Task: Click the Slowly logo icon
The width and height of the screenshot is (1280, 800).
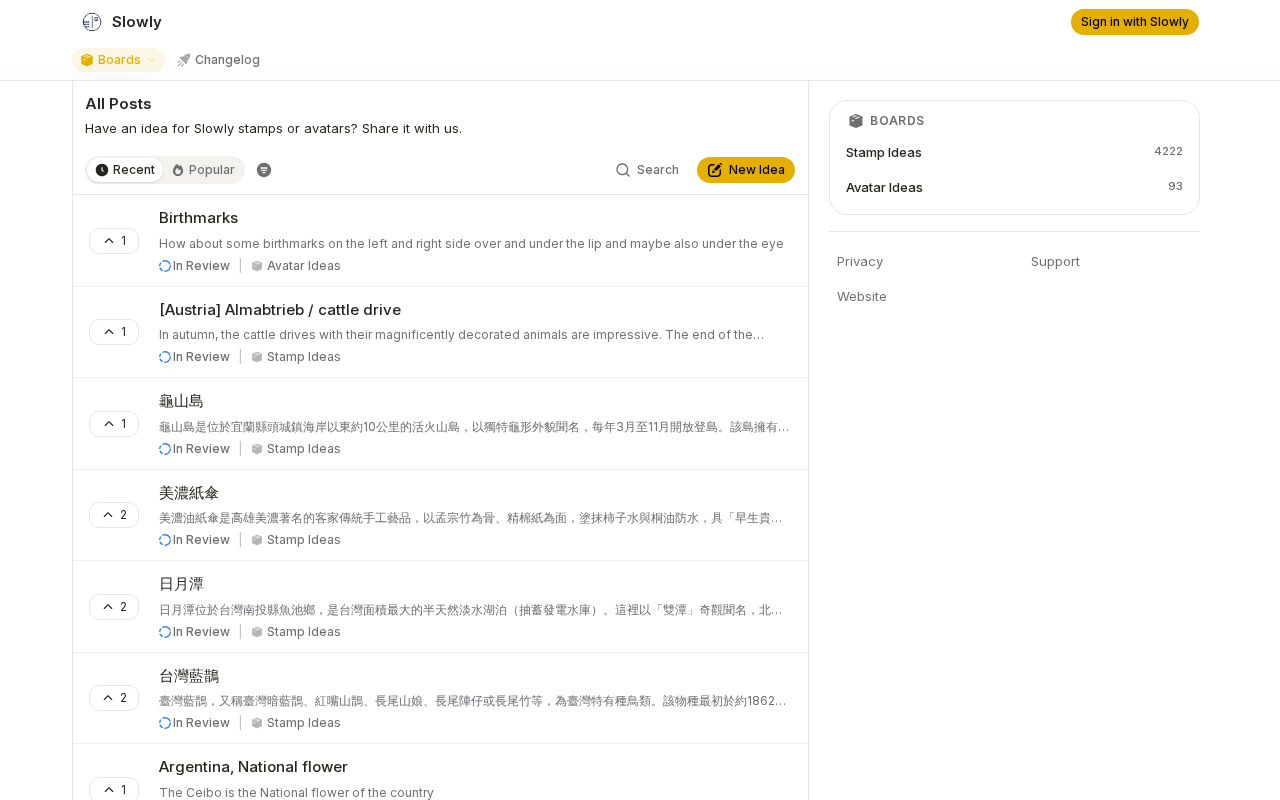Action: [x=92, y=22]
